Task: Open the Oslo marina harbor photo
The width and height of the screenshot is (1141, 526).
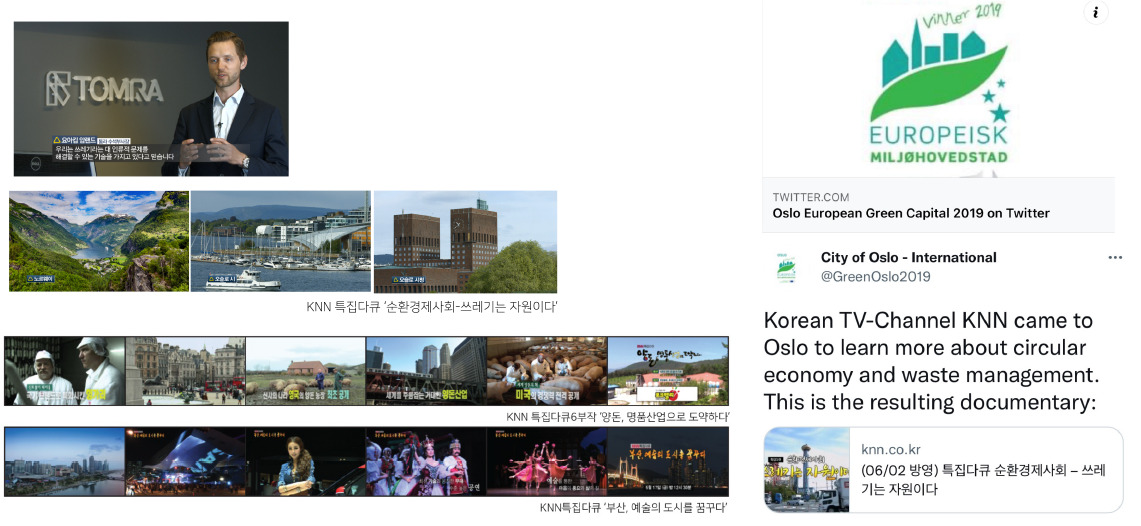Action: [x=281, y=242]
